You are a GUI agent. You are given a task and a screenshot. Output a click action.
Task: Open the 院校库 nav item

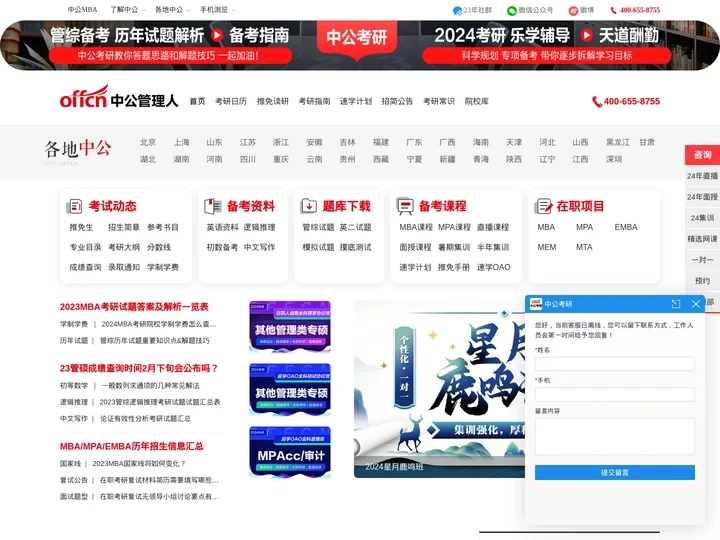click(x=477, y=101)
